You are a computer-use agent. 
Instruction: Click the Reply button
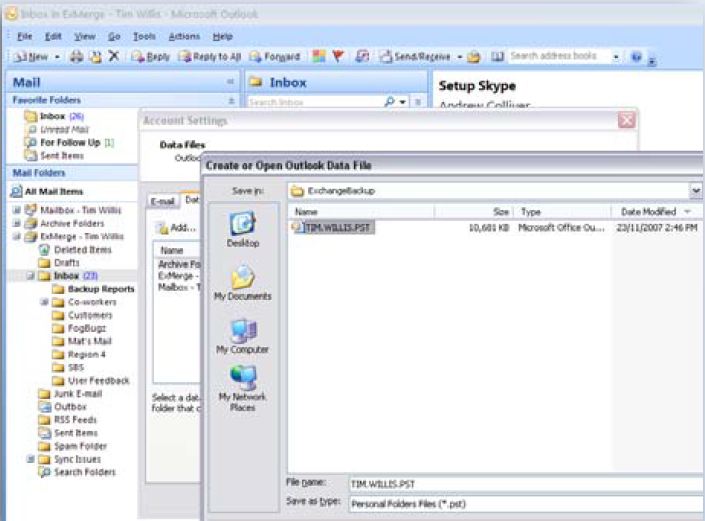[x=151, y=57]
